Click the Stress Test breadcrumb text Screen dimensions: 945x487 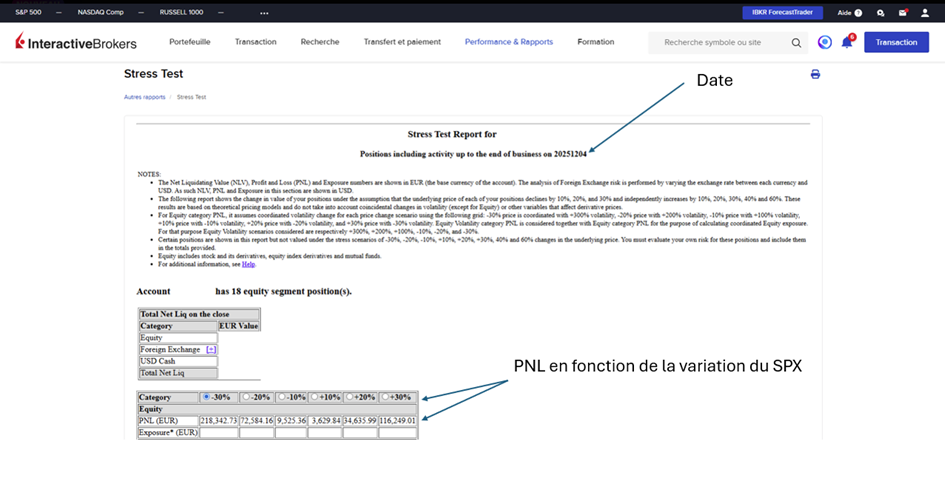coord(192,97)
